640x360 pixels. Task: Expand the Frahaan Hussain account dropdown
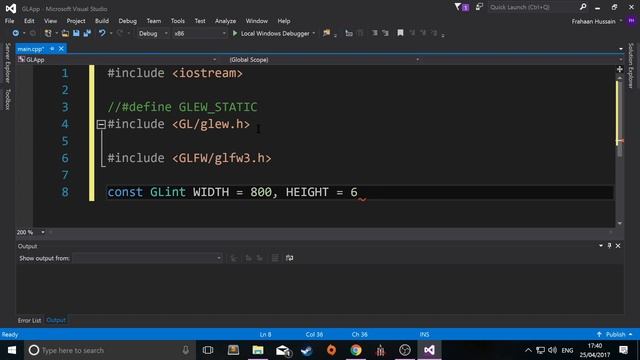coord(621,21)
